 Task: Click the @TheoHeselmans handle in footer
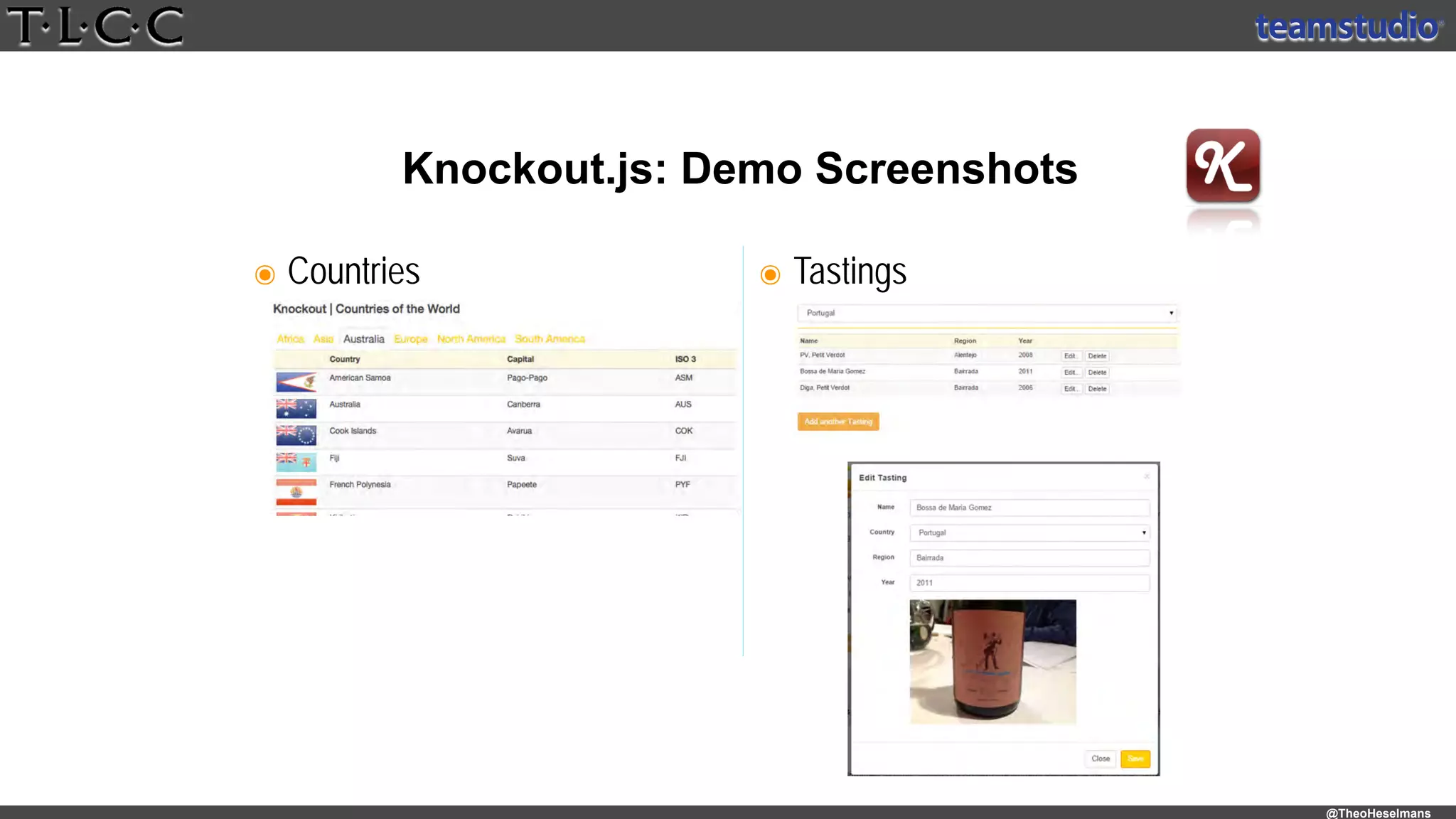pos(1378,813)
